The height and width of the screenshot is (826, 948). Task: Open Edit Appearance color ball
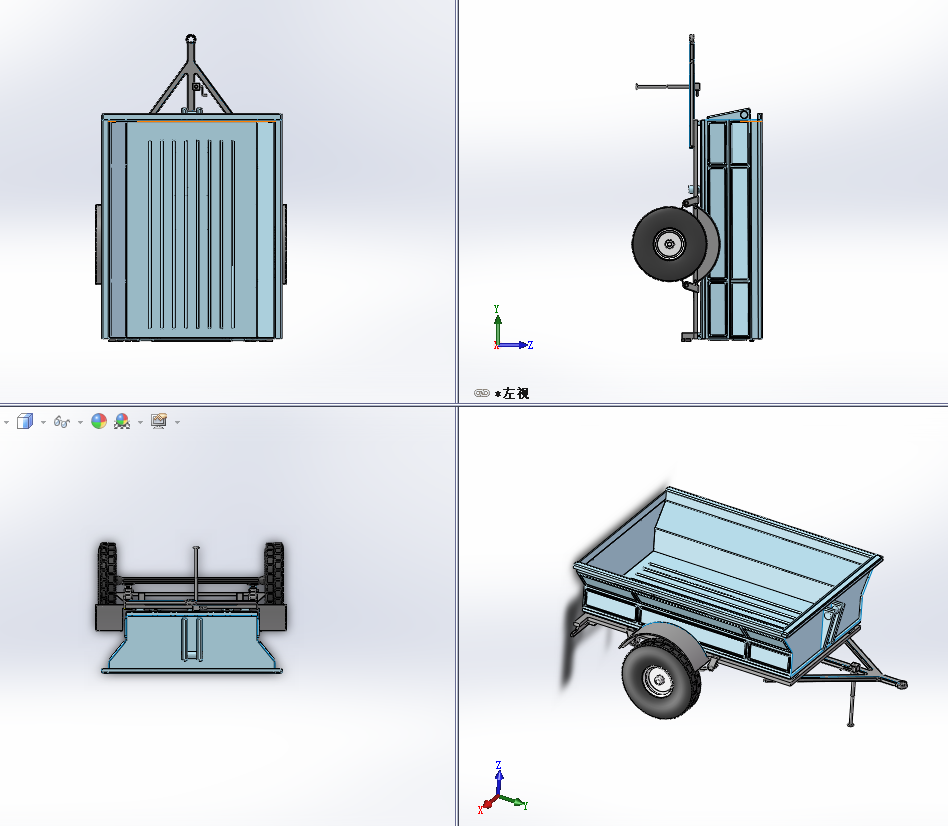(99, 421)
